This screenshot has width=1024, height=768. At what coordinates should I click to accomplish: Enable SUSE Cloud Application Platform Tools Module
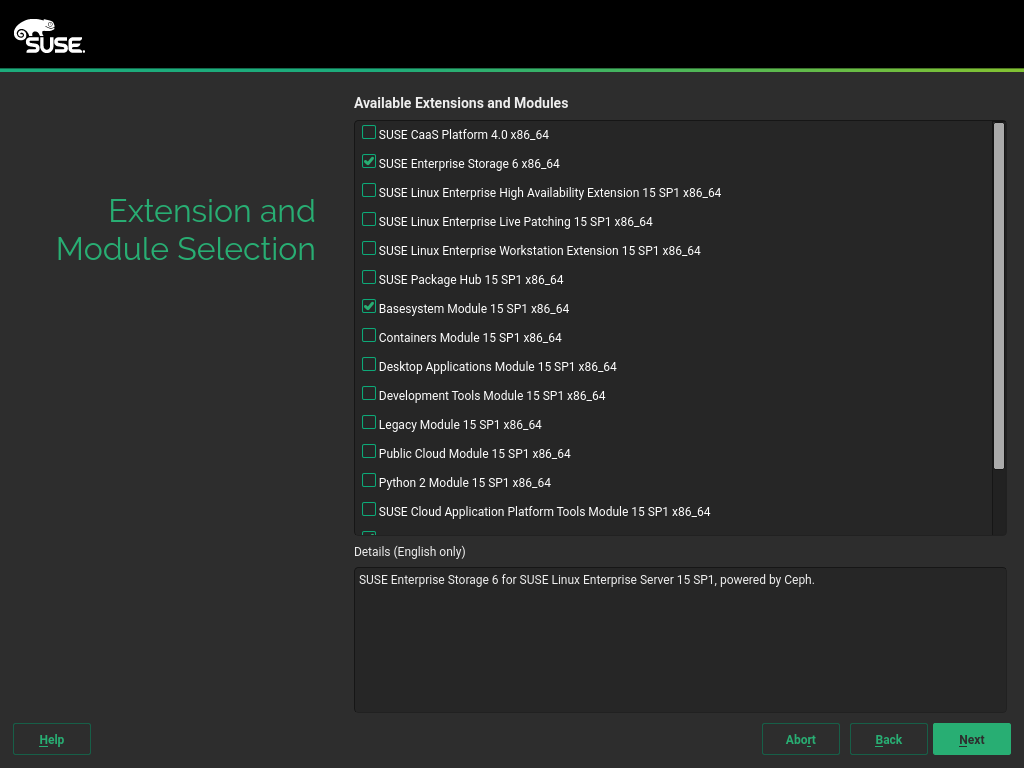tap(369, 510)
